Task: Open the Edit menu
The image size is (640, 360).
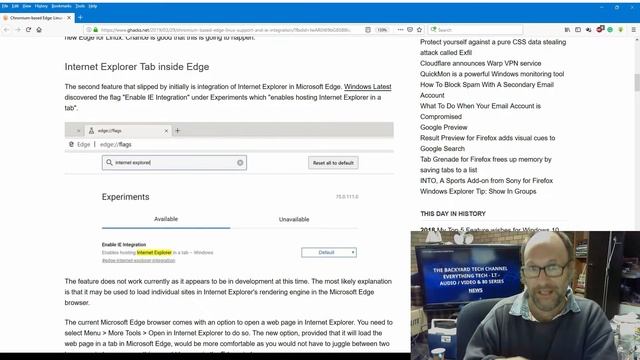Action: (16, 6)
